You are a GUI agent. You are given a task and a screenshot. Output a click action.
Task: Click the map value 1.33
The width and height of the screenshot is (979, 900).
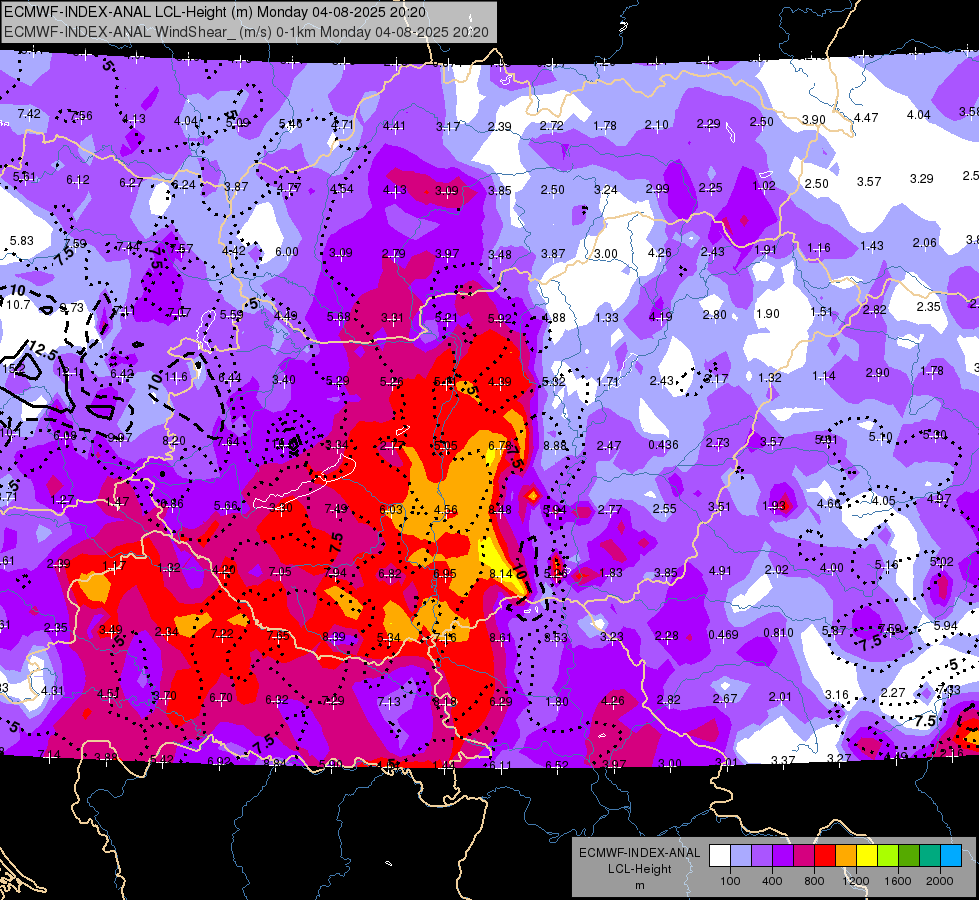coord(606,318)
